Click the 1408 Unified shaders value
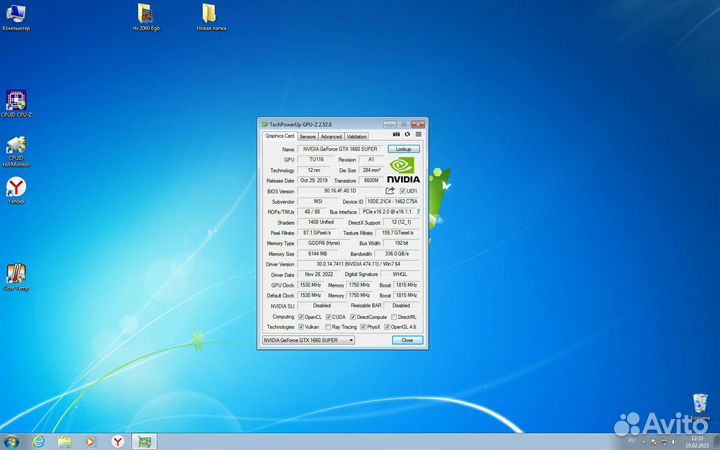The height and width of the screenshot is (450, 720). click(320, 222)
